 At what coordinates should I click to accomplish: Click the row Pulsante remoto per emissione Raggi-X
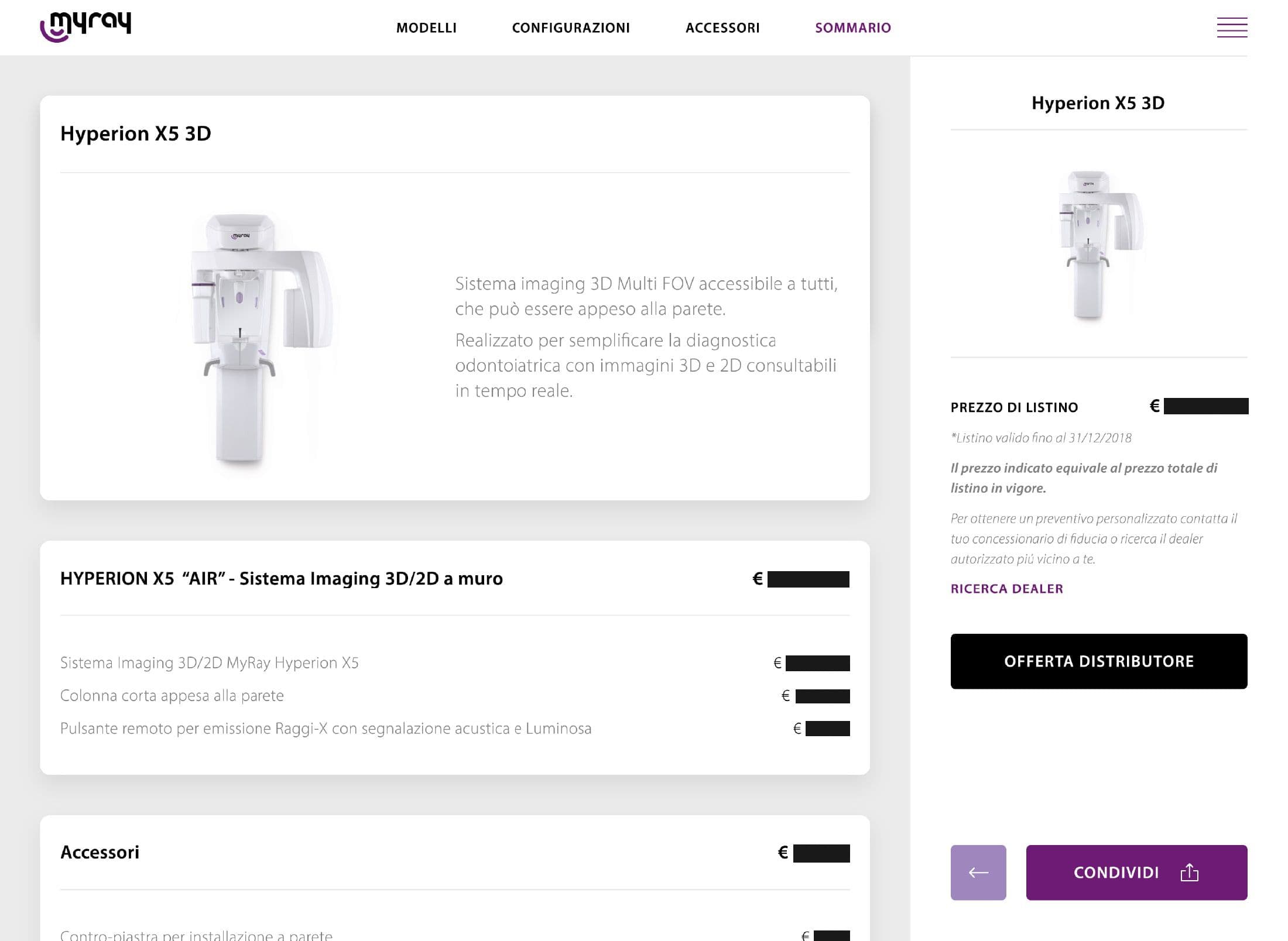(454, 728)
